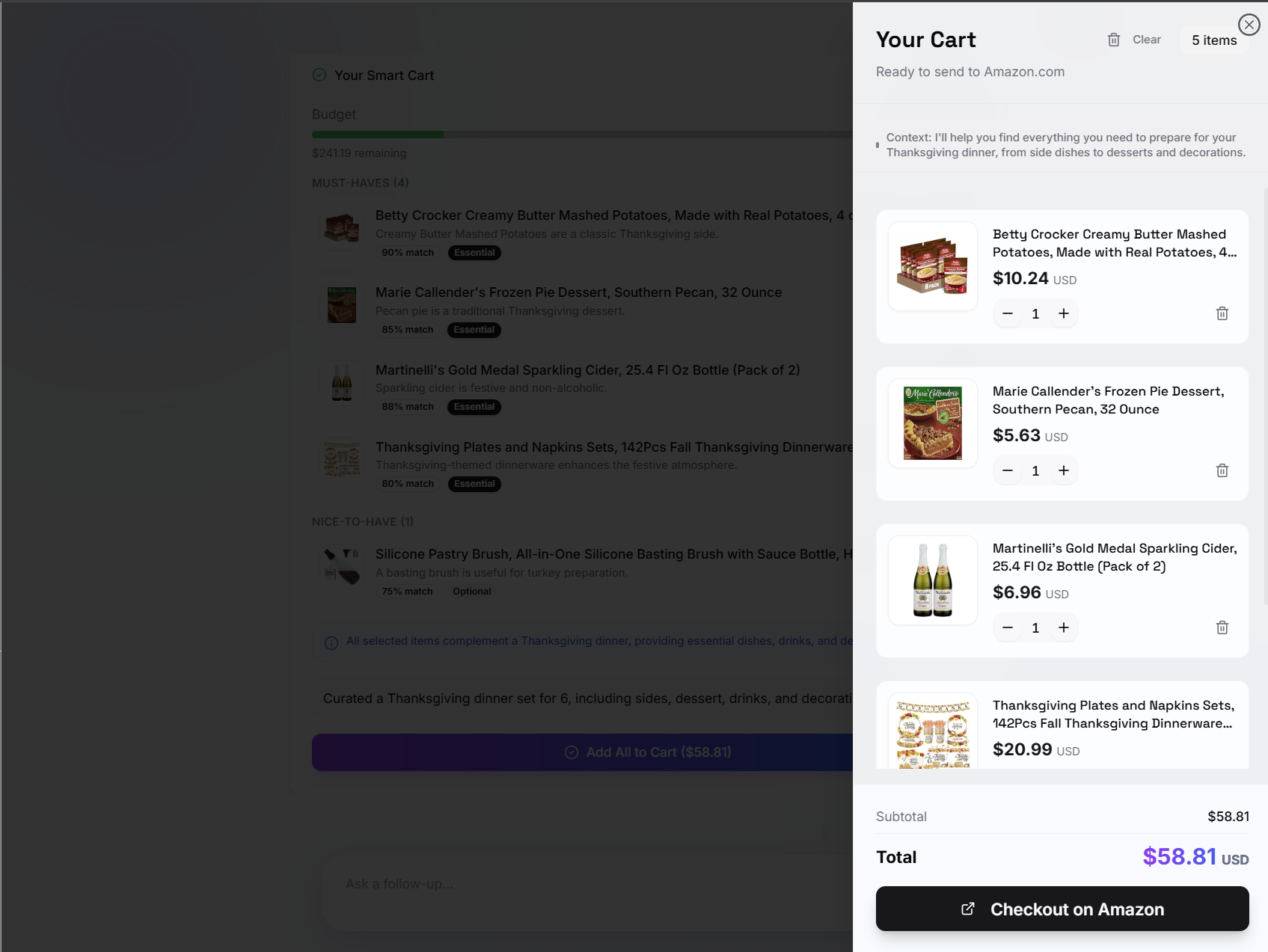1268x952 pixels.
Task: Delete Martinelli's cider using its trash icon
Action: (1222, 627)
